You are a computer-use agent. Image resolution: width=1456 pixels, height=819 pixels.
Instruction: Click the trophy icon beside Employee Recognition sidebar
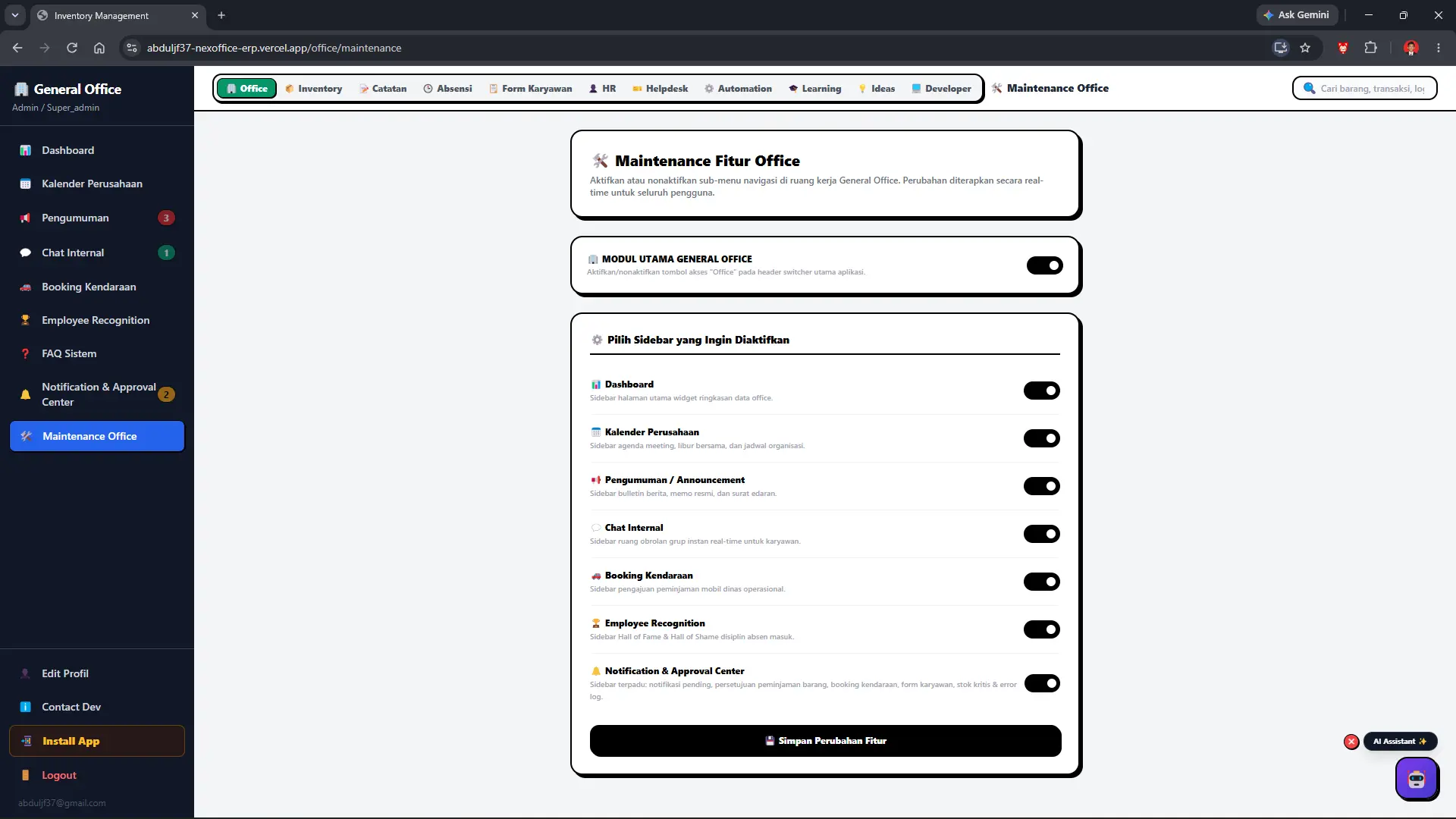click(x=25, y=320)
